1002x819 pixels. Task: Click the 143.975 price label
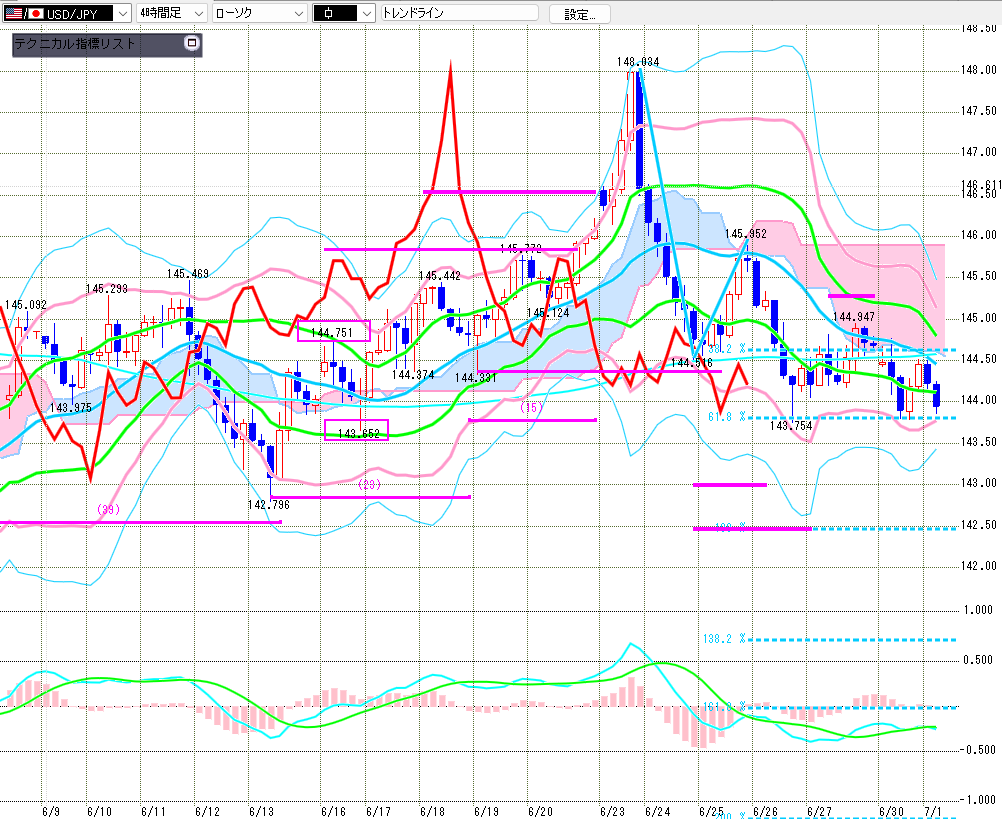click(x=70, y=408)
